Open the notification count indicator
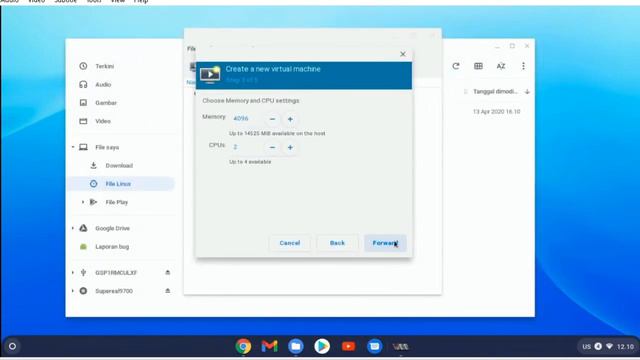The width and height of the screenshot is (640, 360). [598, 346]
